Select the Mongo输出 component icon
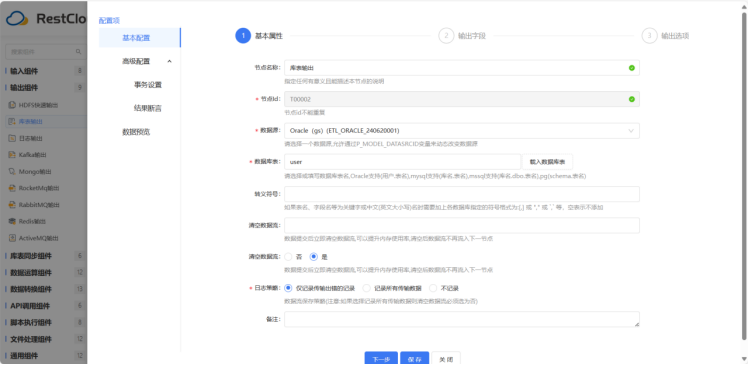Image resolution: width=748 pixels, height=365 pixels. click(x=12, y=171)
